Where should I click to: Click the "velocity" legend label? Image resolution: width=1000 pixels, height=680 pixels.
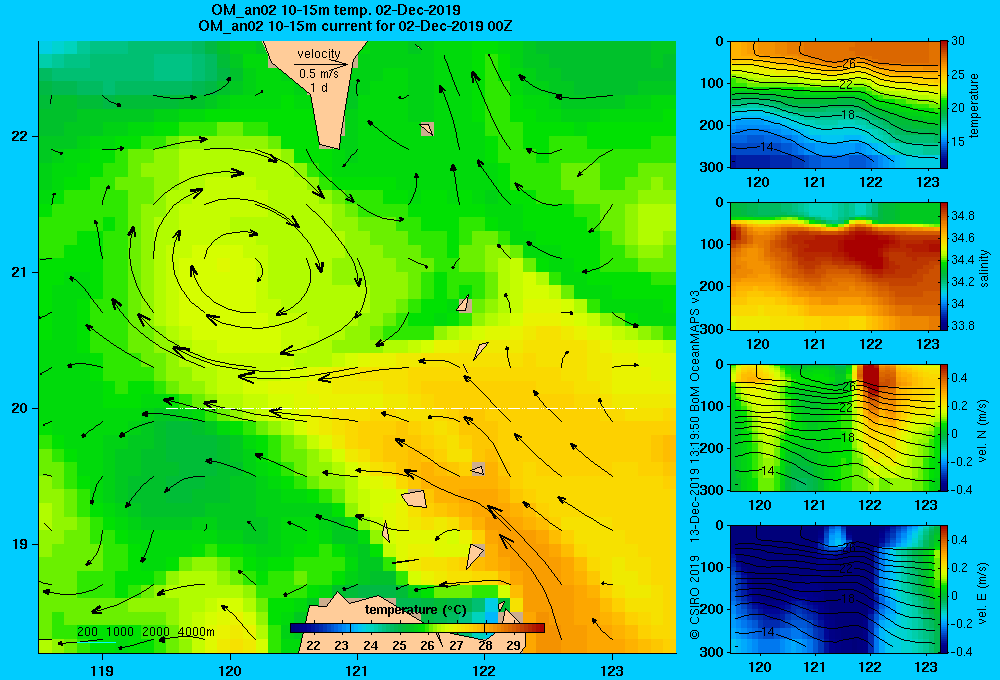tap(319, 54)
